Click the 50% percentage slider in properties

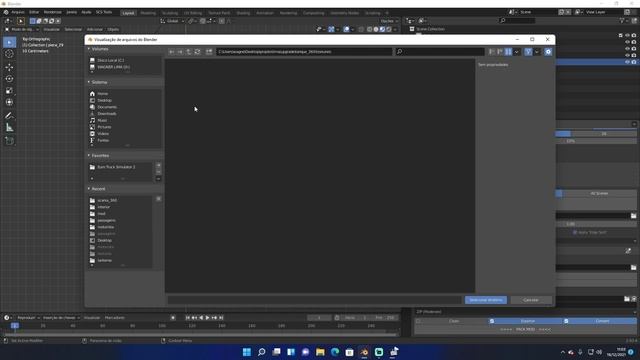point(596,141)
